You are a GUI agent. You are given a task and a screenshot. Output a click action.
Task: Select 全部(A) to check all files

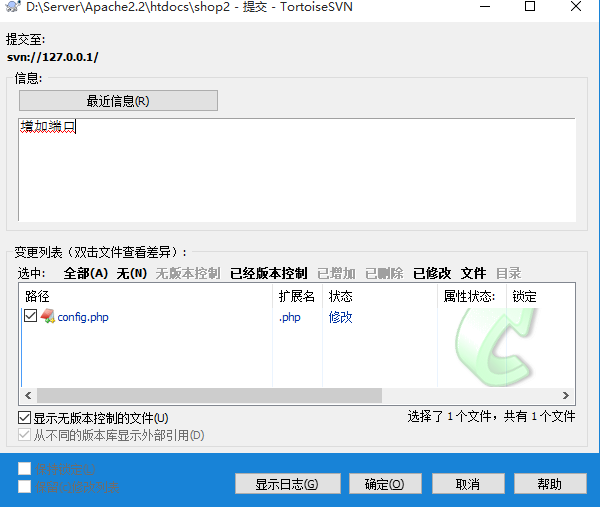[x=85, y=273]
